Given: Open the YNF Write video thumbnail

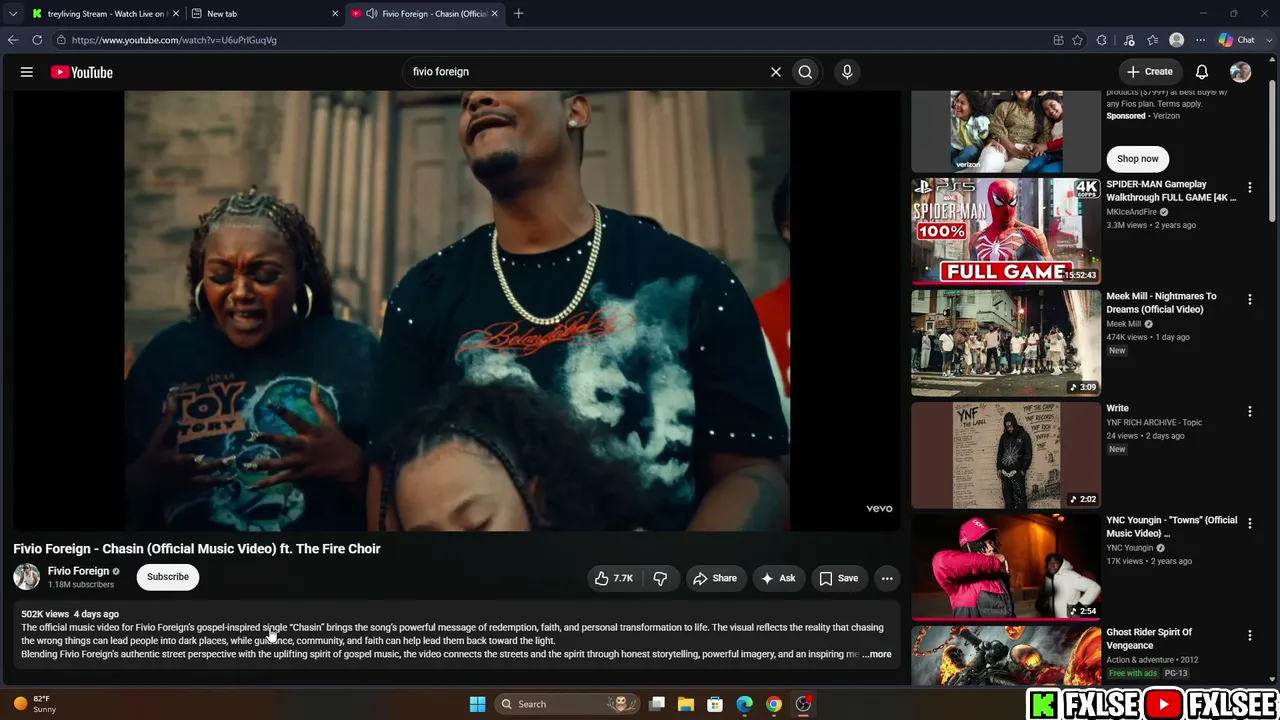Looking at the screenshot, I should 1006,455.
